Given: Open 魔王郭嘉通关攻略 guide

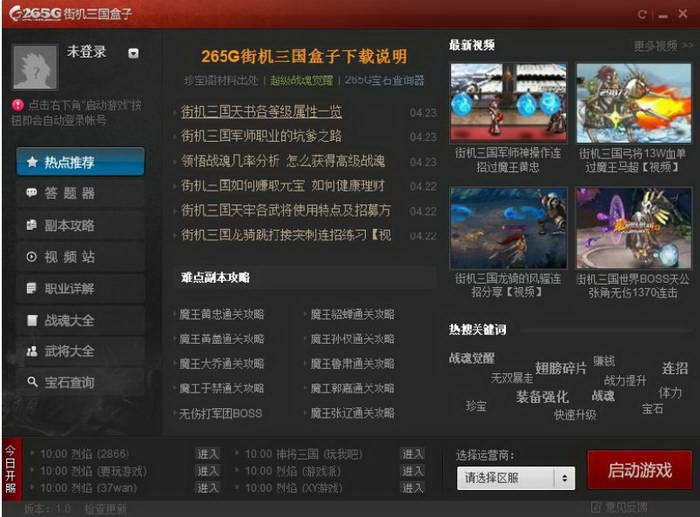Looking at the screenshot, I should (x=353, y=388).
